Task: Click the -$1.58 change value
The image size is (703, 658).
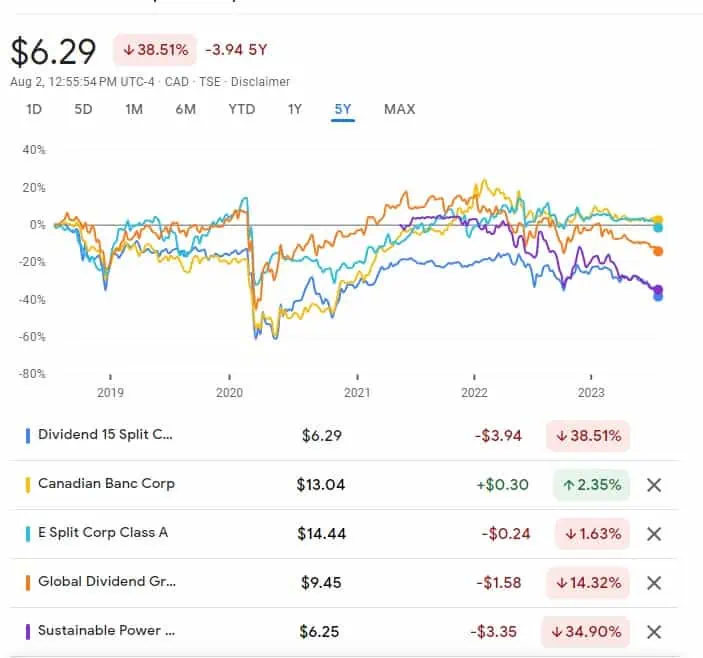Action: click(499, 583)
